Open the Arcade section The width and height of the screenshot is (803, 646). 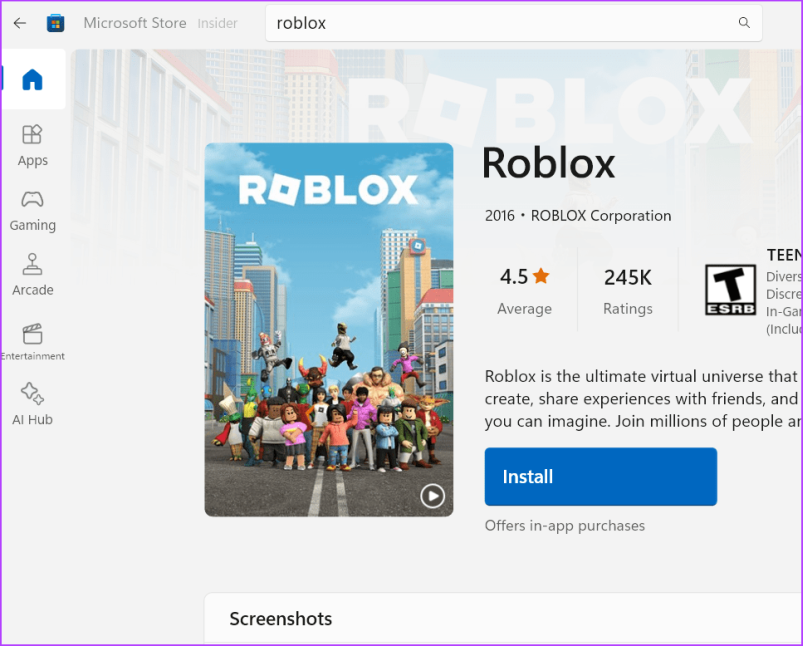point(33,275)
